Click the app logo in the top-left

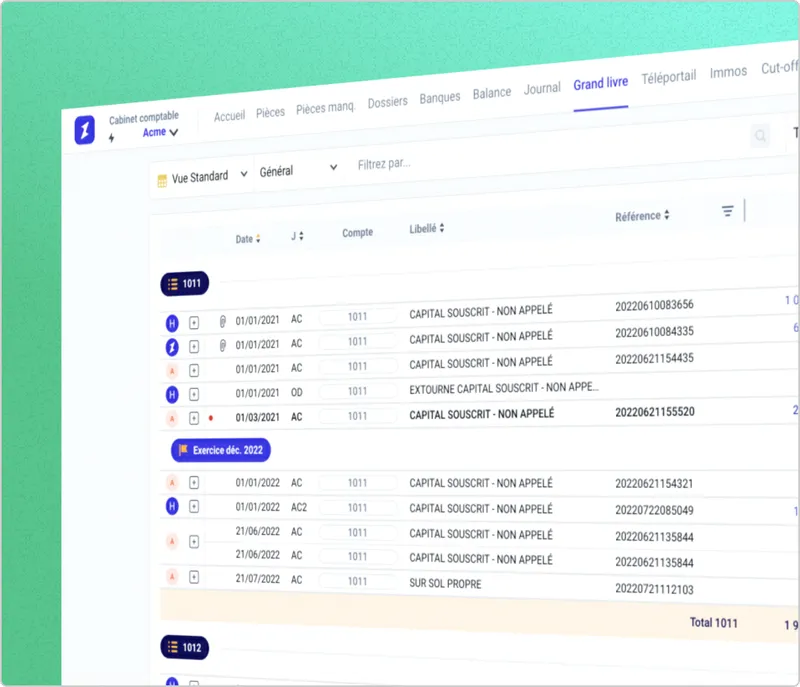(x=84, y=129)
